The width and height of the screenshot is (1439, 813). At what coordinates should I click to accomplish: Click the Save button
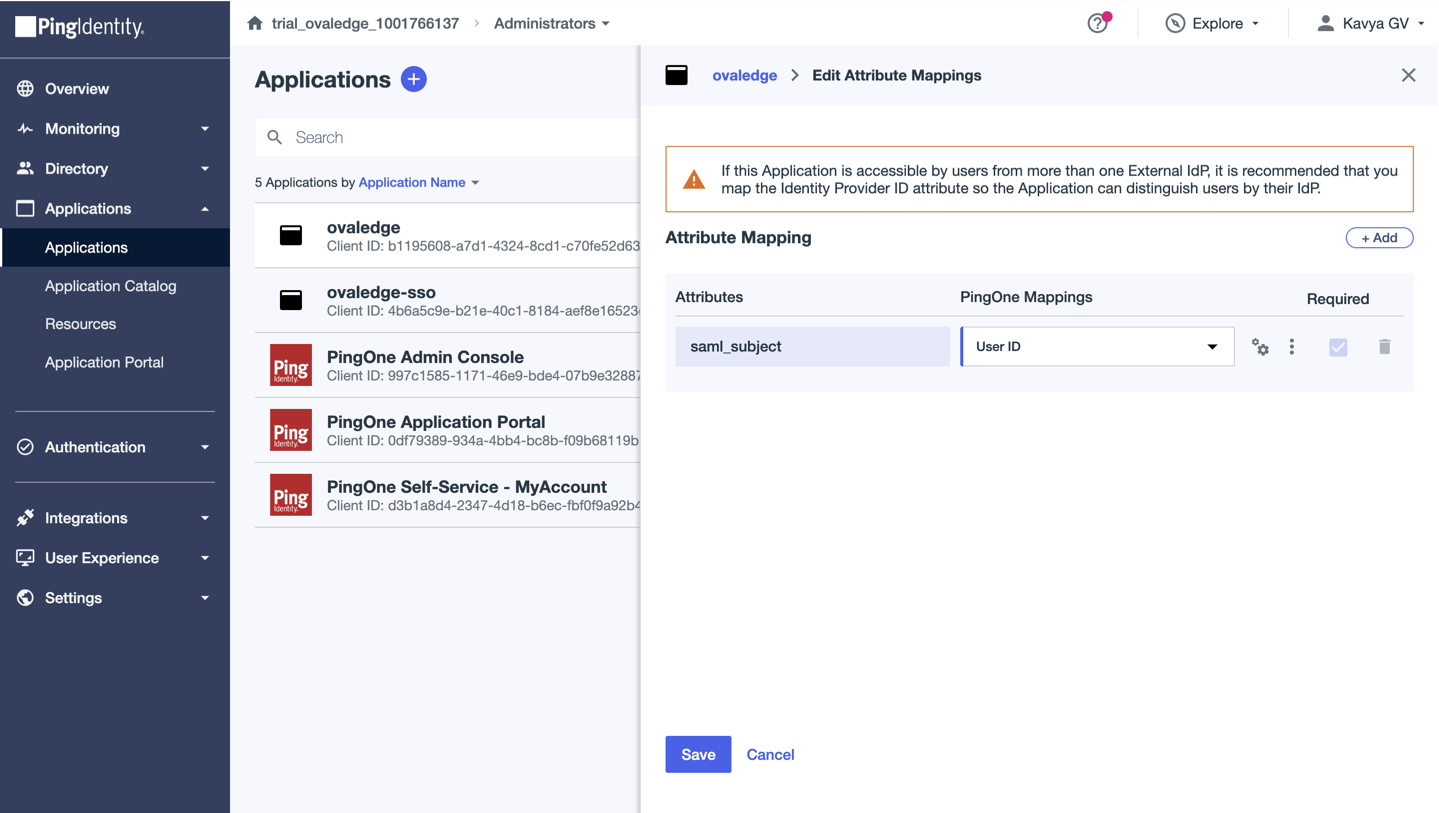click(698, 754)
